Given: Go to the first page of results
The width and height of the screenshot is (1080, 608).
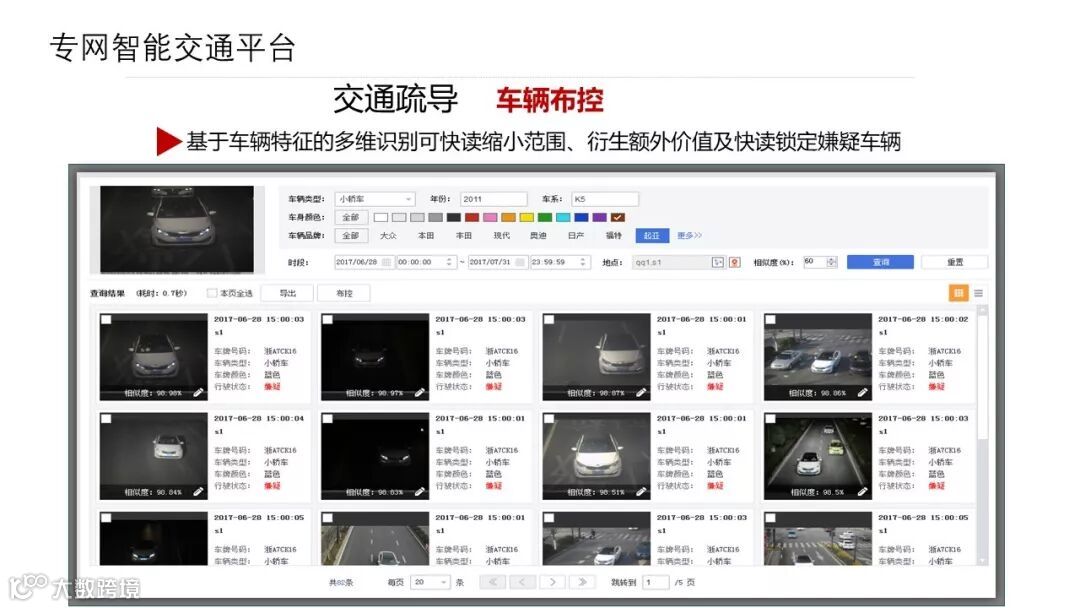Looking at the screenshot, I should click(493, 583).
